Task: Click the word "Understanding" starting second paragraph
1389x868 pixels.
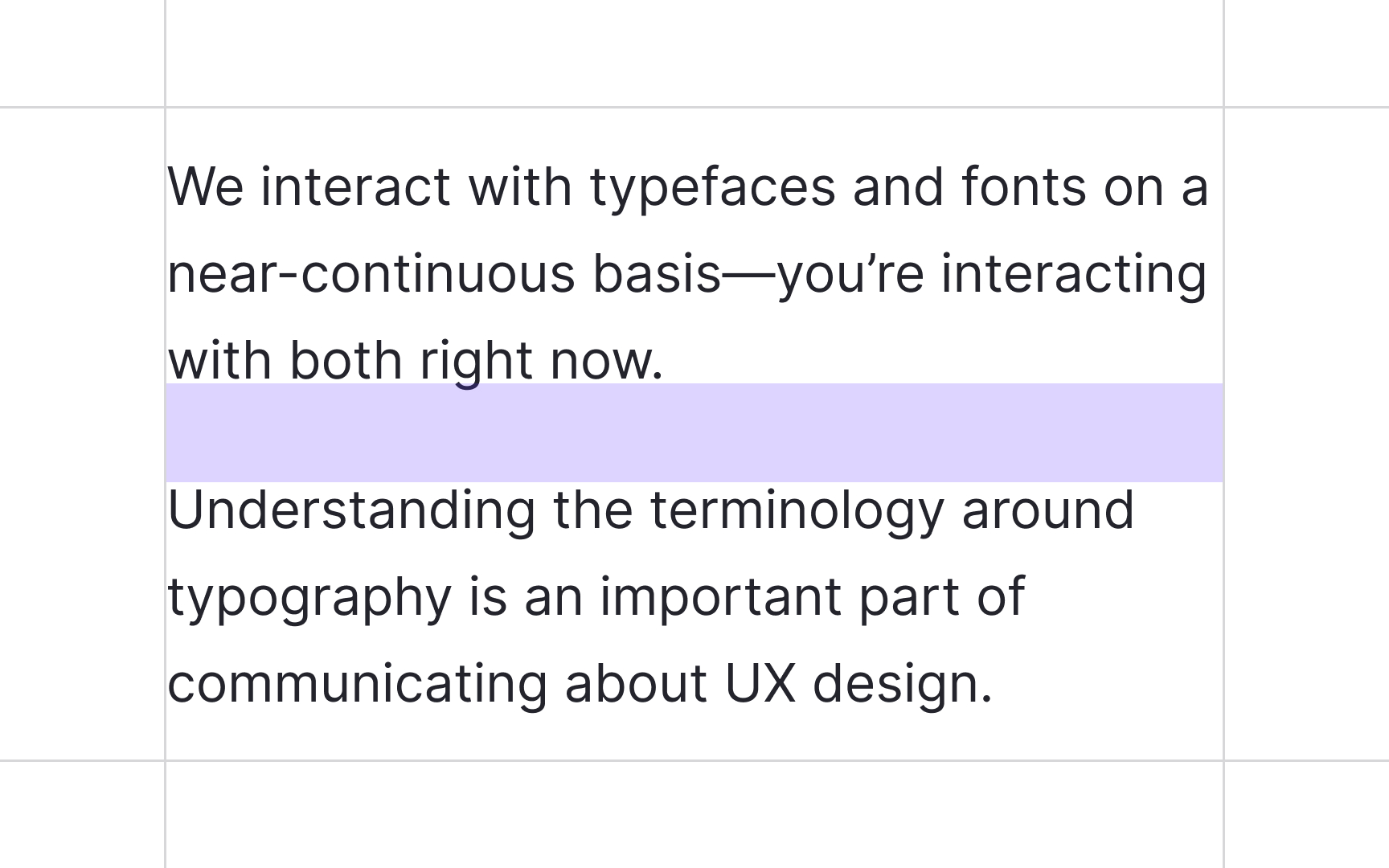Action: pyautogui.click(x=352, y=510)
